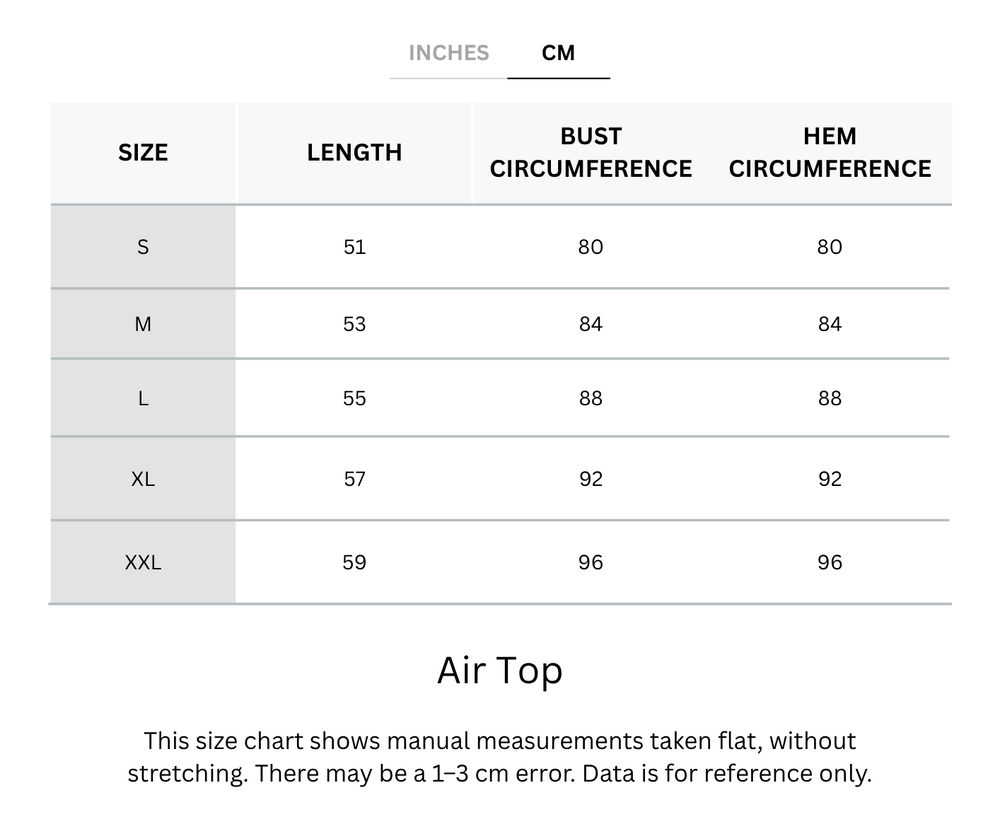The width and height of the screenshot is (1000, 824).
Task: Select the S size row label
Action: [x=143, y=247]
